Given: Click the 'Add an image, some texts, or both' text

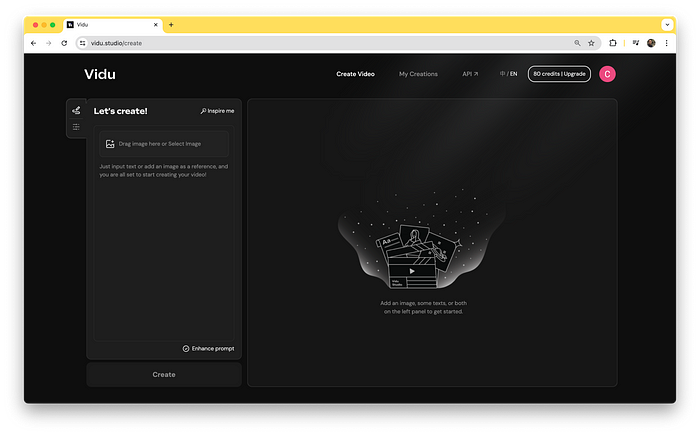Looking at the screenshot, I should click(x=423, y=303).
